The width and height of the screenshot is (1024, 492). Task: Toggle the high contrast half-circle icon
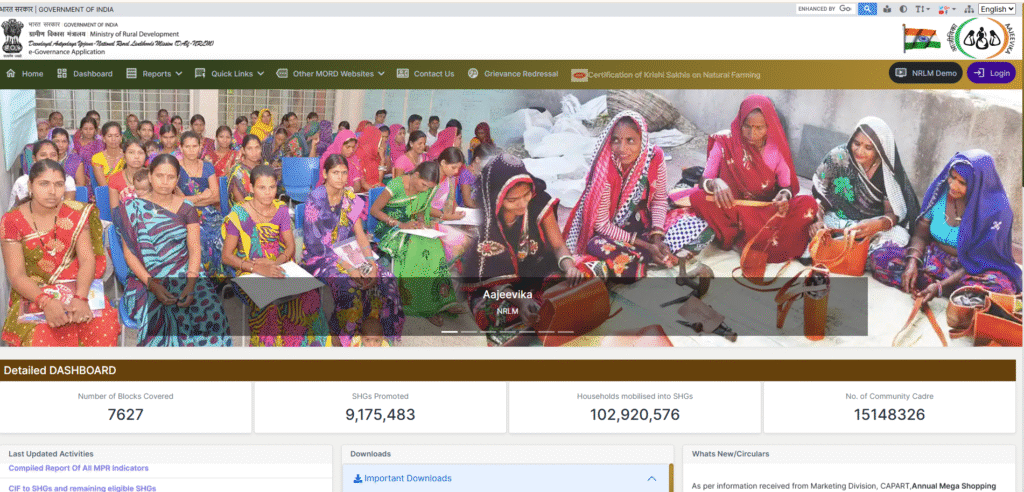[903, 9]
